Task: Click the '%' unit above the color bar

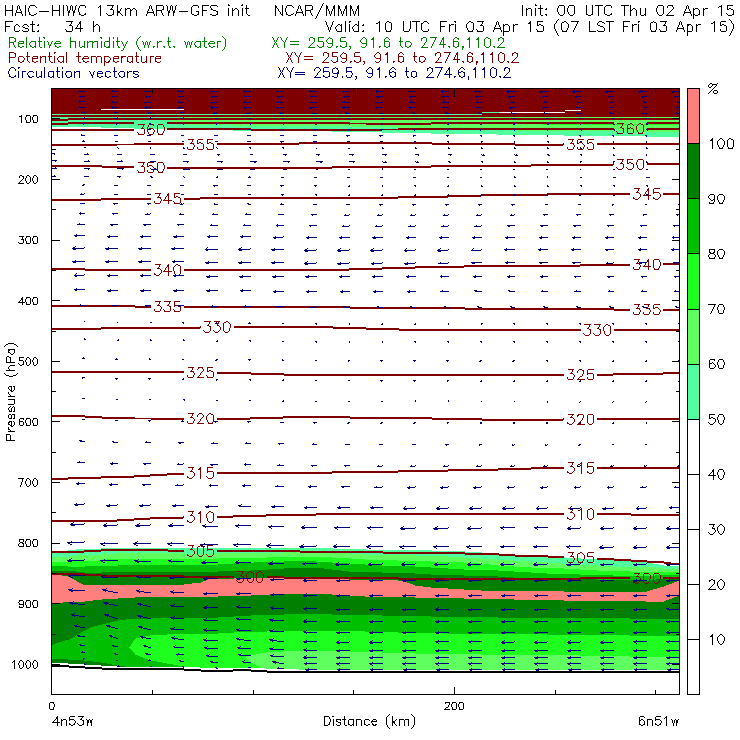Action: [x=713, y=89]
